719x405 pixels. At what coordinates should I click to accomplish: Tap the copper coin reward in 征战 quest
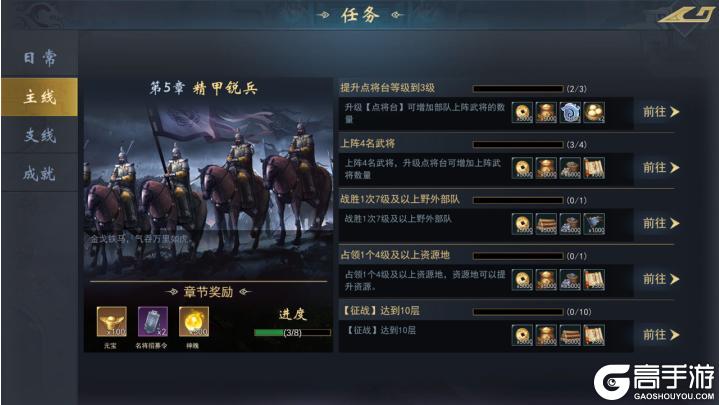(x=522, y=335)
